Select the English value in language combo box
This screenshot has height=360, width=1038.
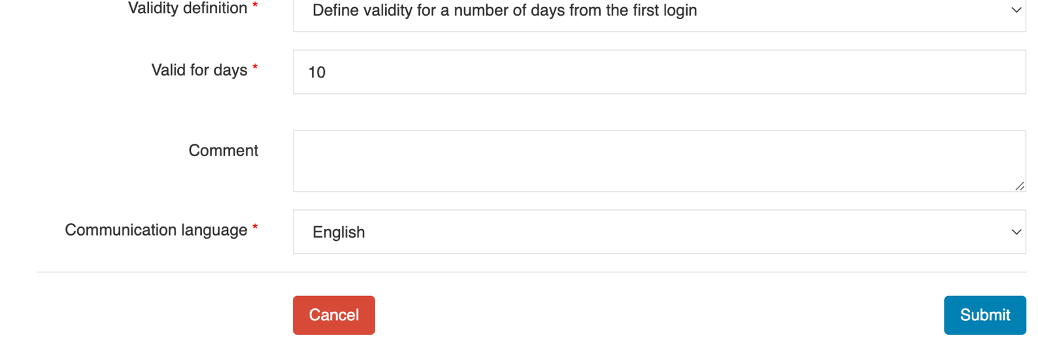(338, 232)
